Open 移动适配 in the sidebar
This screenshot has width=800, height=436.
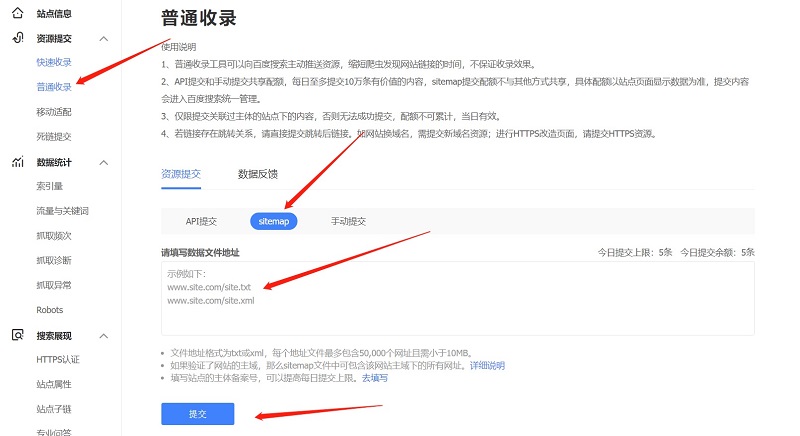click(x=54, y=112)
